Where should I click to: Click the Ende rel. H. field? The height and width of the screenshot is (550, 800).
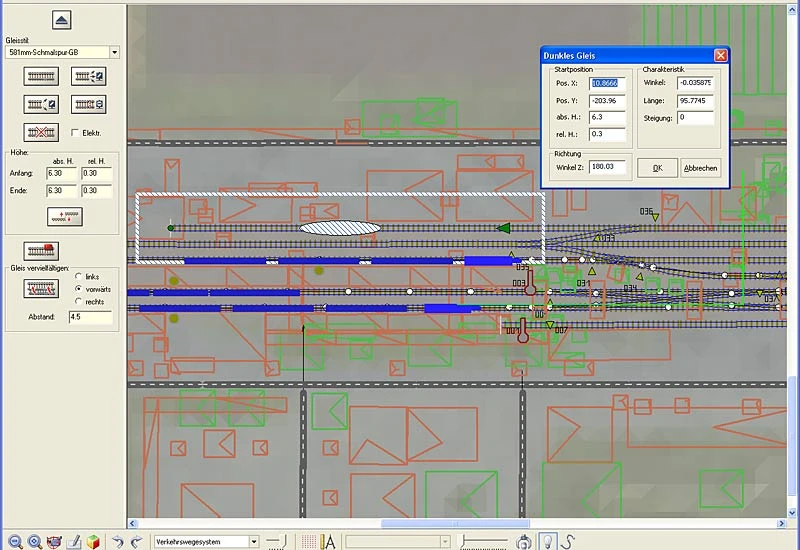[96, 190]
